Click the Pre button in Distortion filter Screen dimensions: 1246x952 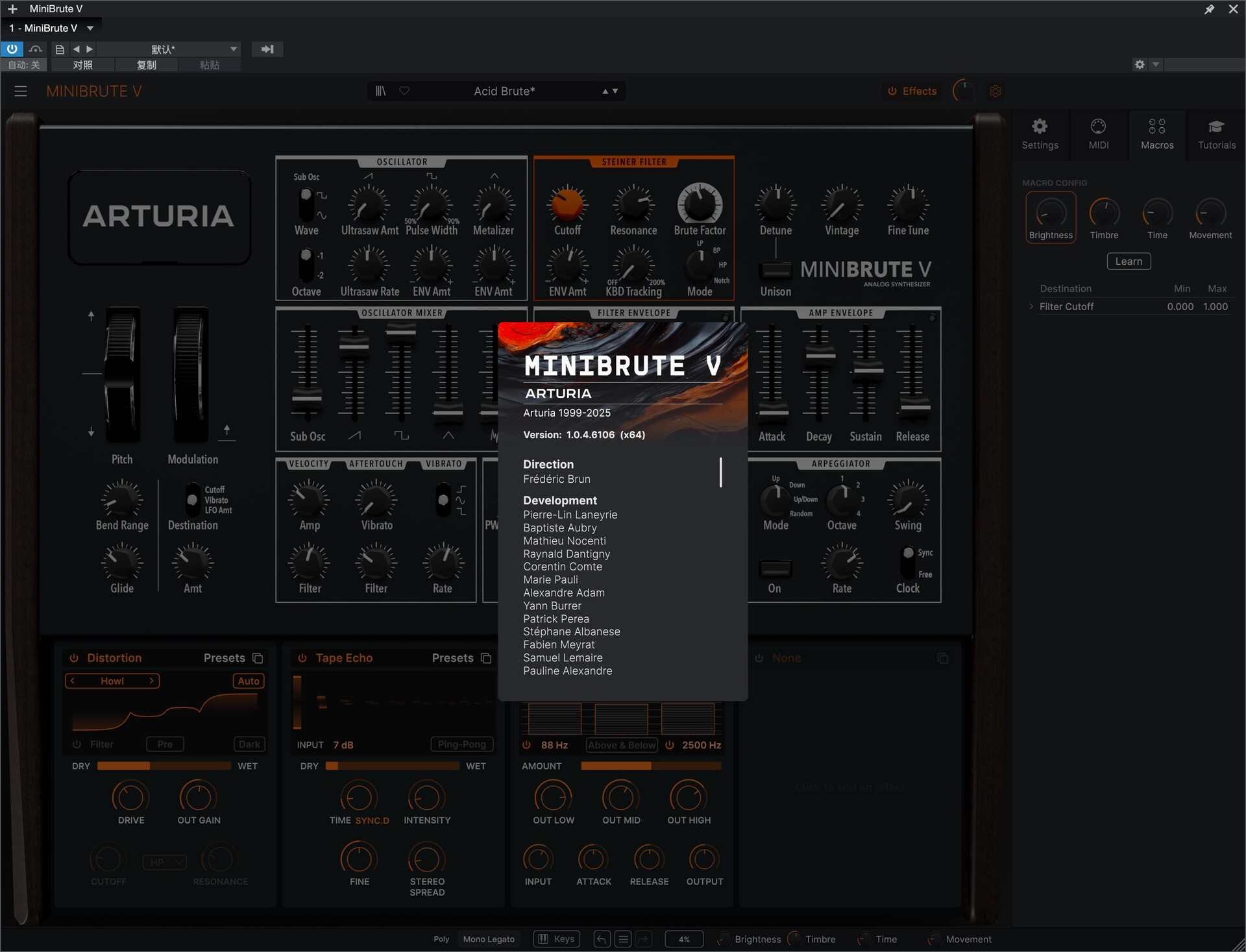coord(165,744)
